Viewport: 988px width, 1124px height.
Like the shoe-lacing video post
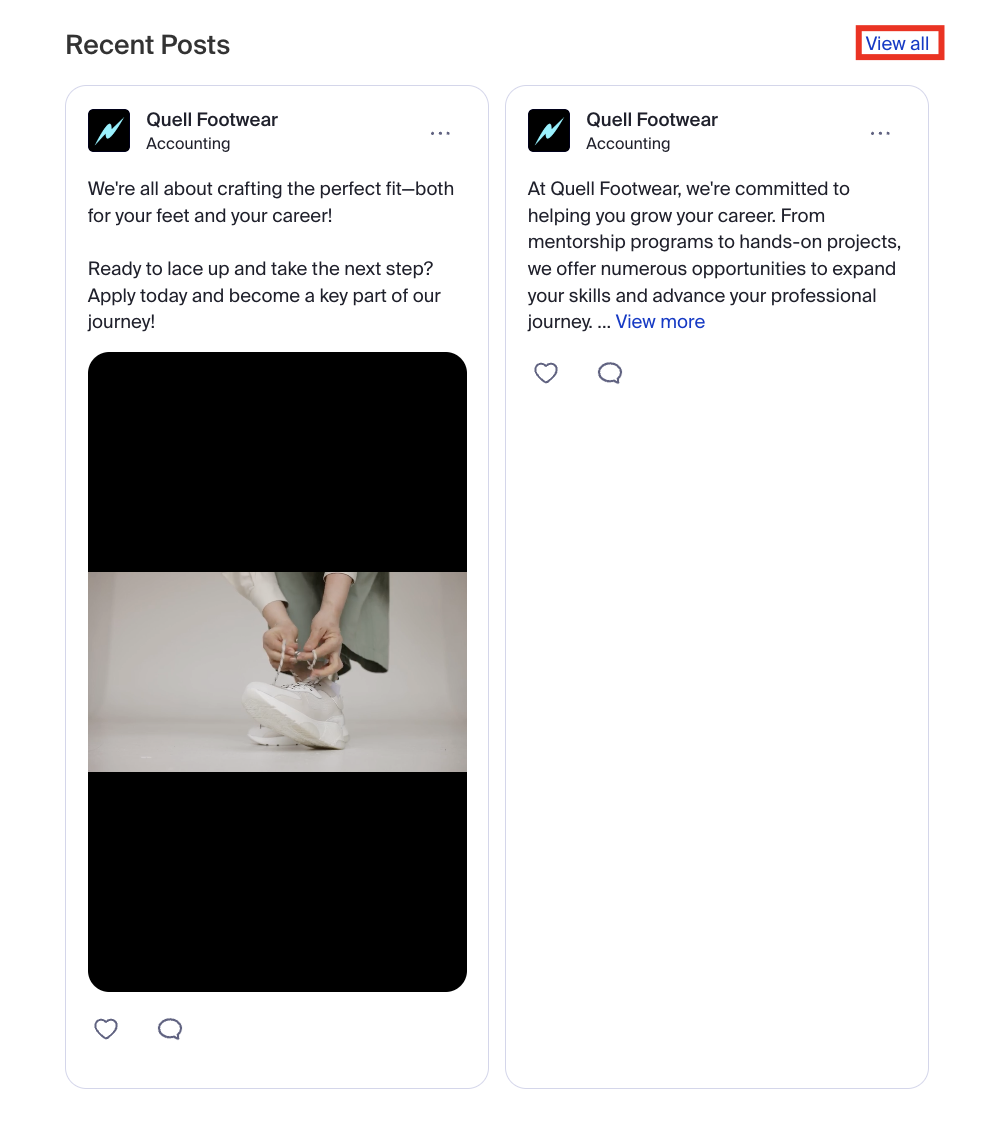[x=106, y=1029]
